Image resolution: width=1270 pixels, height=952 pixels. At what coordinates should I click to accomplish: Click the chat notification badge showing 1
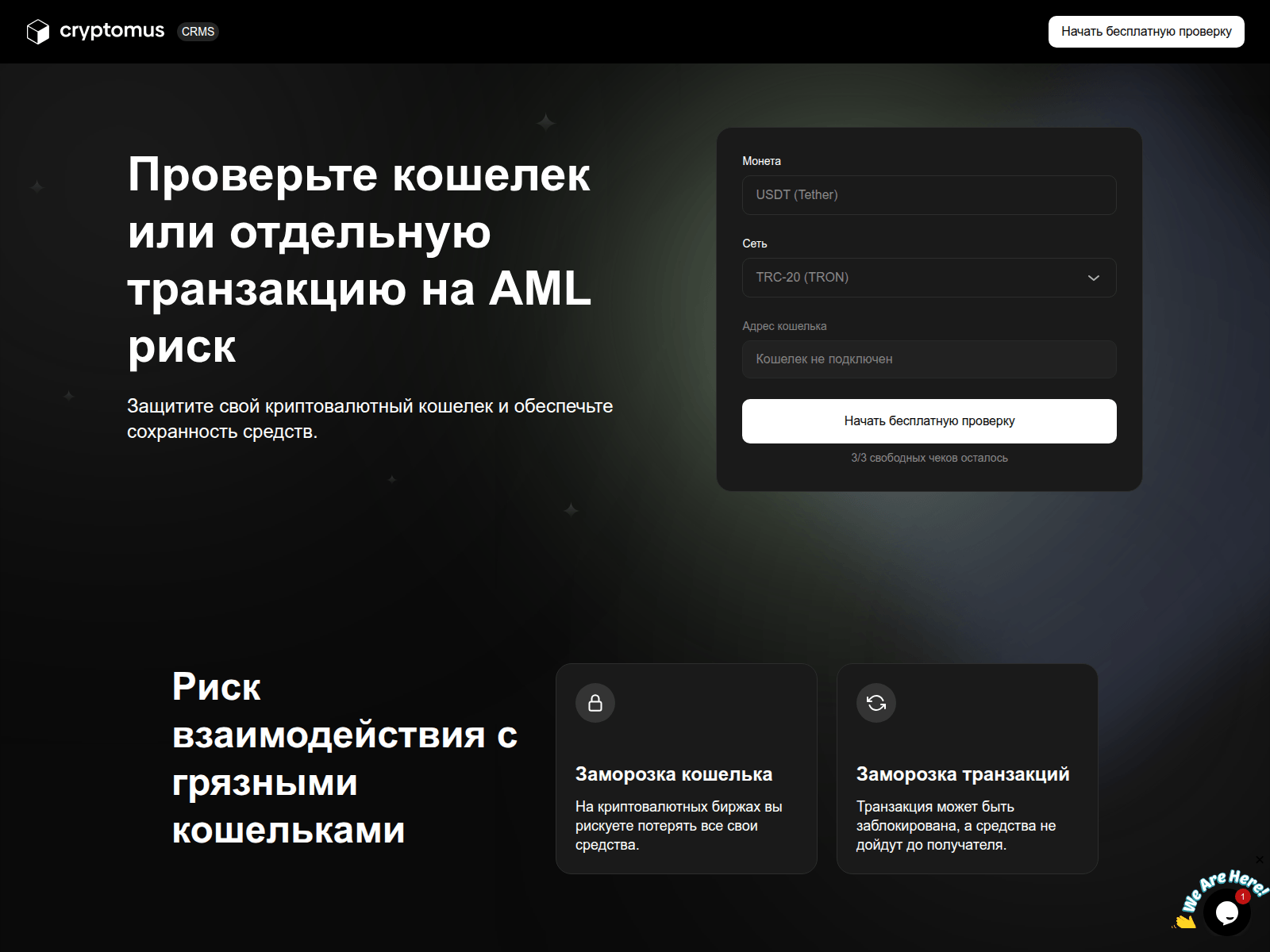pyautogui.click(x=1243, y=896)
